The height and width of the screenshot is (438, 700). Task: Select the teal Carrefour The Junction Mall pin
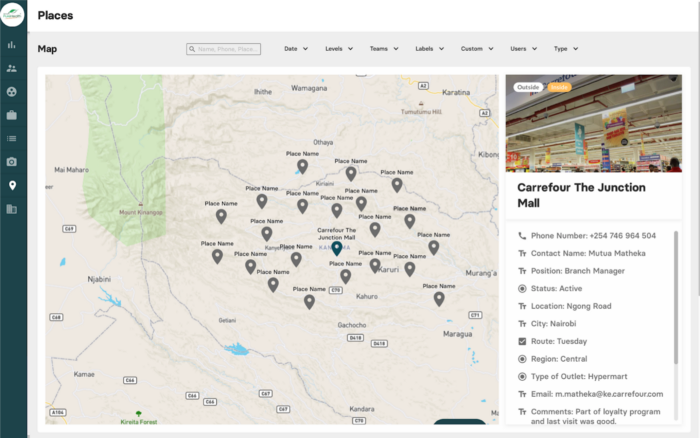(337, 249)
